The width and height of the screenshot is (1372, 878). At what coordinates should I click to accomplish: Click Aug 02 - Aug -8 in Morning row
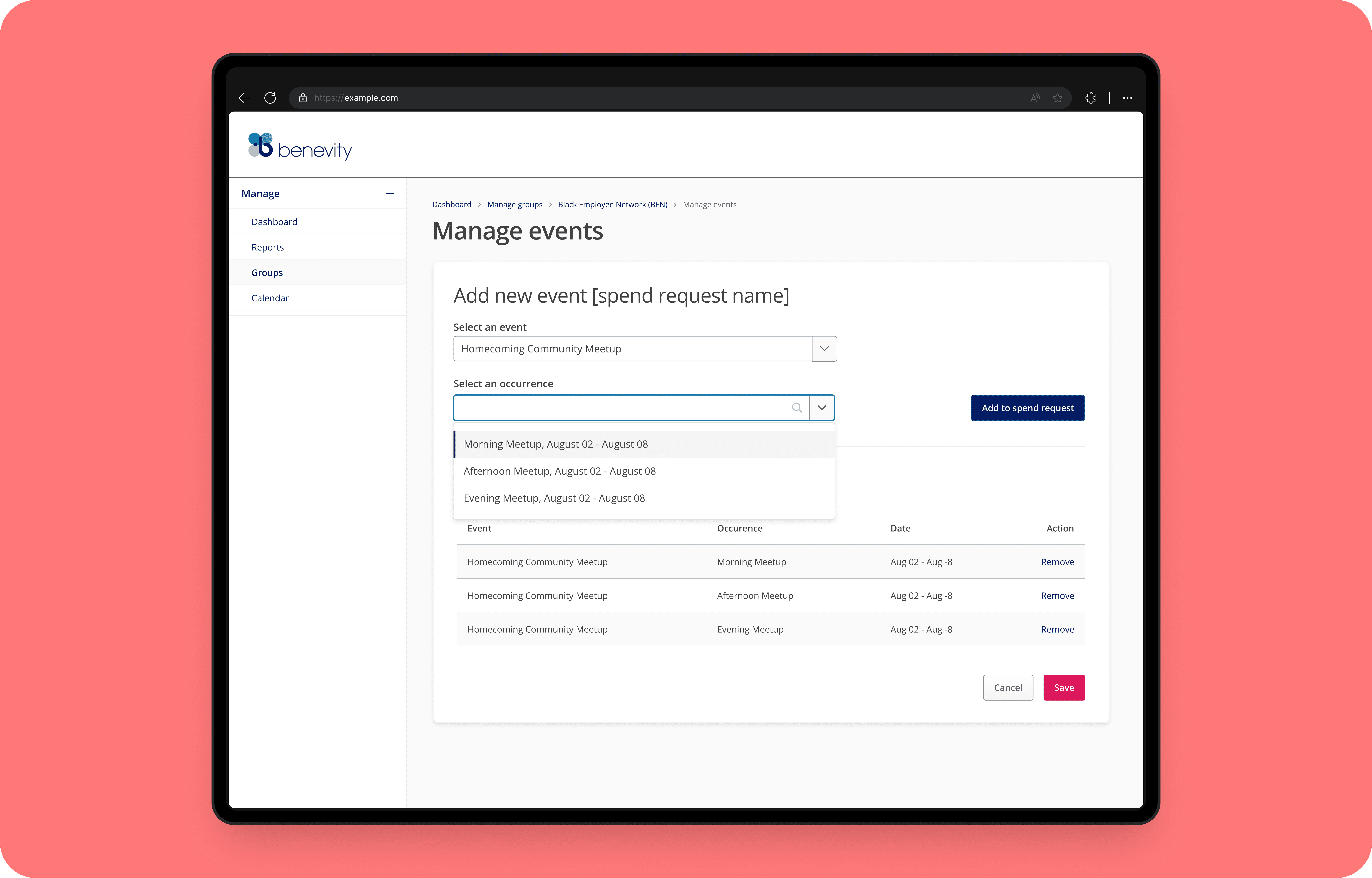(x=921, y=562)
